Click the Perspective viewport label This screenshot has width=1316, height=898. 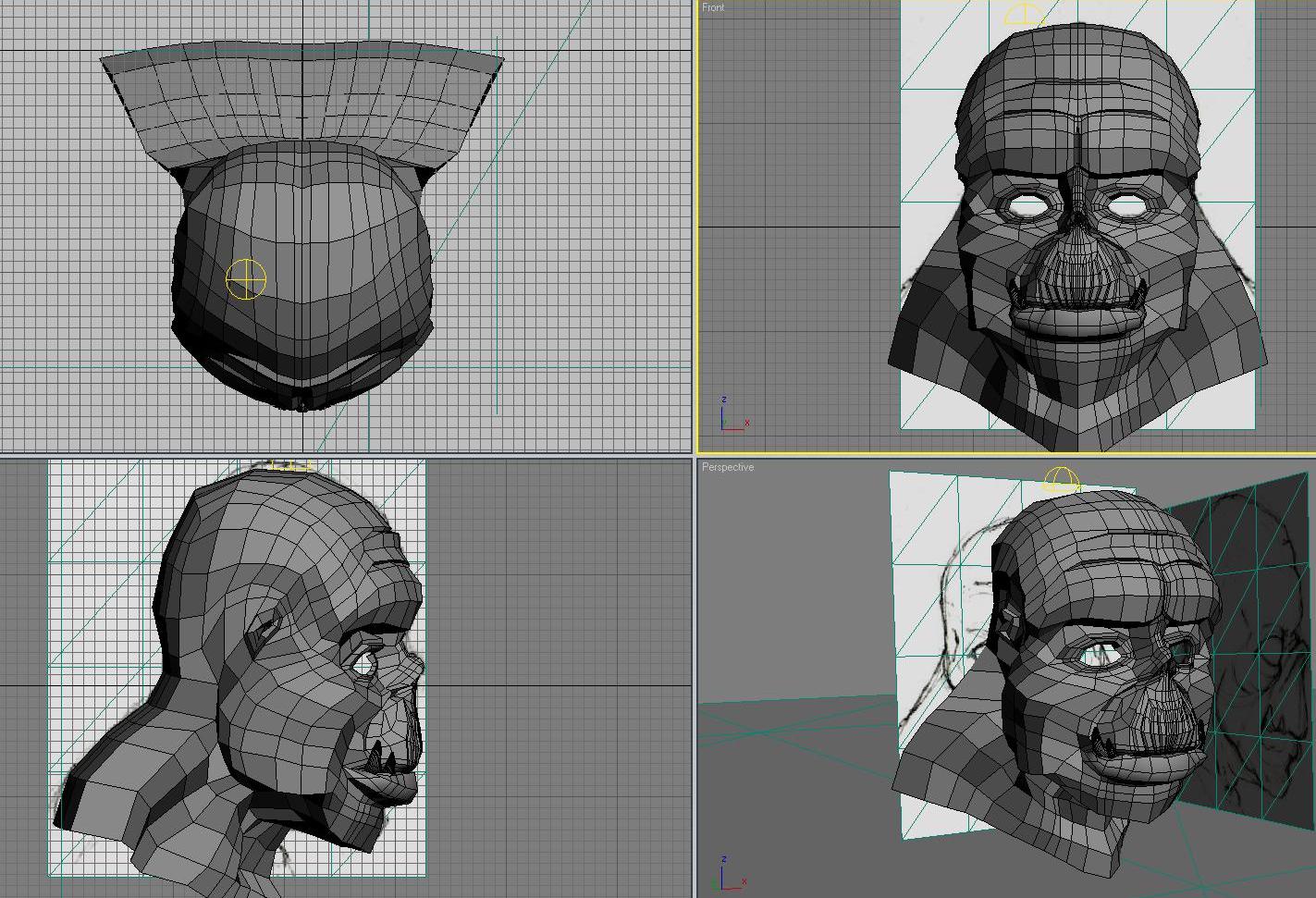click(728, 467)
